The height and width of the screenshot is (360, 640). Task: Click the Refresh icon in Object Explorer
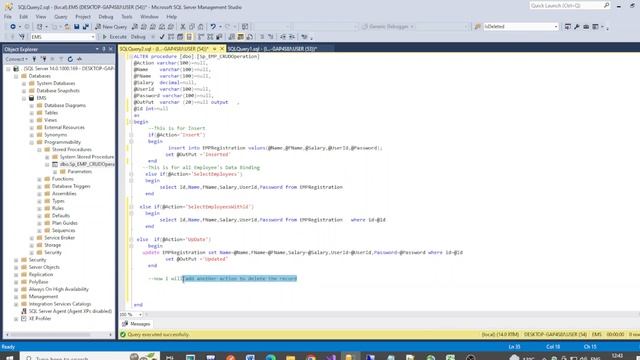point(70,59)
